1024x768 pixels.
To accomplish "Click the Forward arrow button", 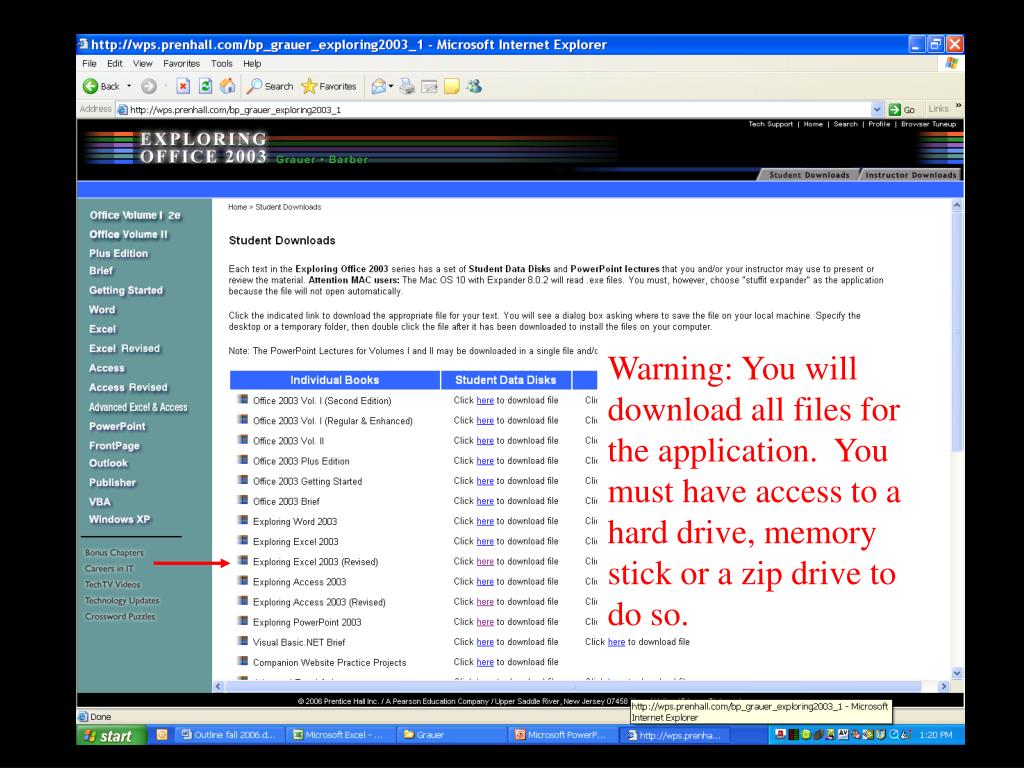I will pyautogui.click(x=149, y=86).
